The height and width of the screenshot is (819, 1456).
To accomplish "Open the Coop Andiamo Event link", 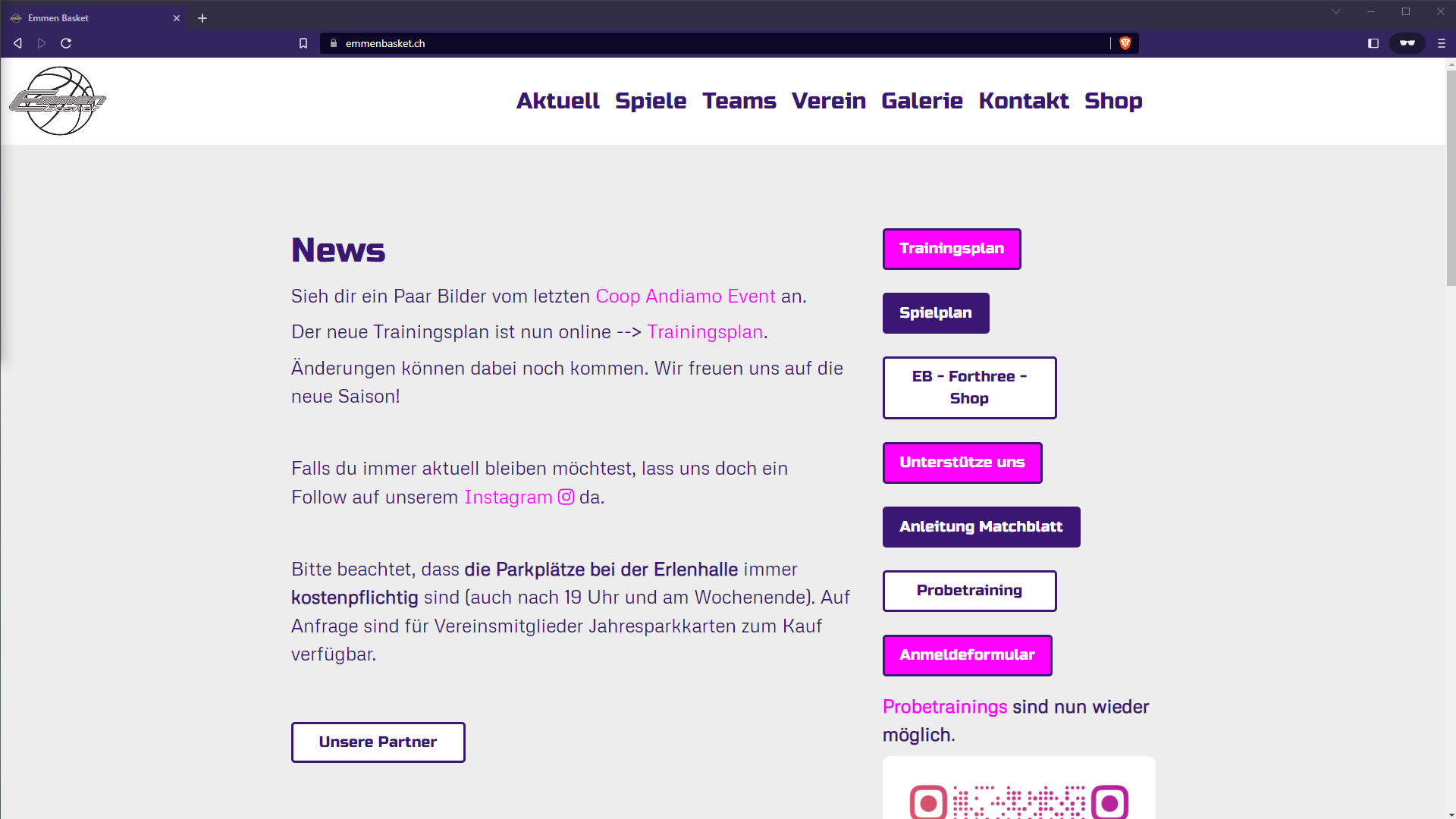I will click(684, 297).
